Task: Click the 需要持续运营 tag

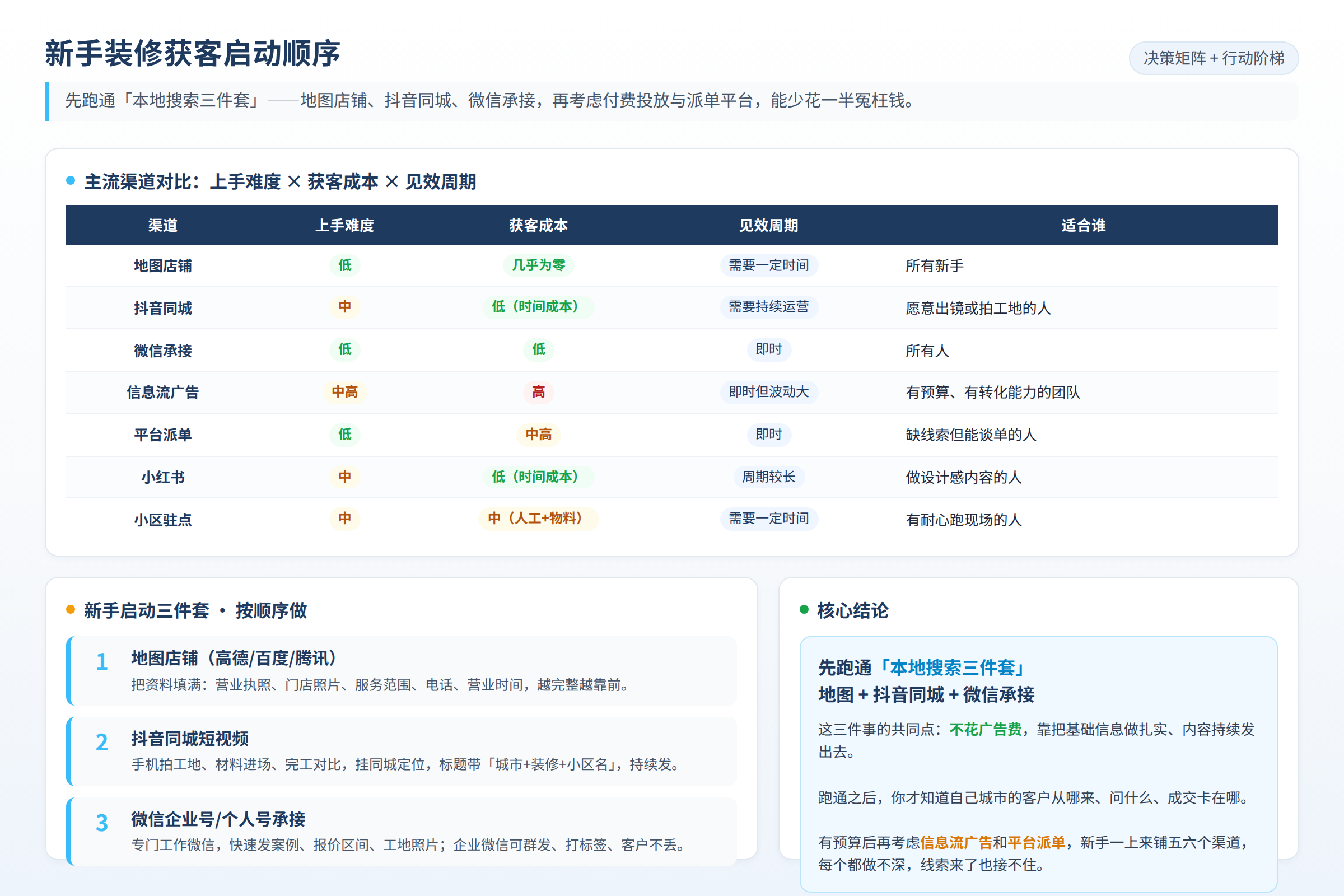Action: [x=768, y=307]
